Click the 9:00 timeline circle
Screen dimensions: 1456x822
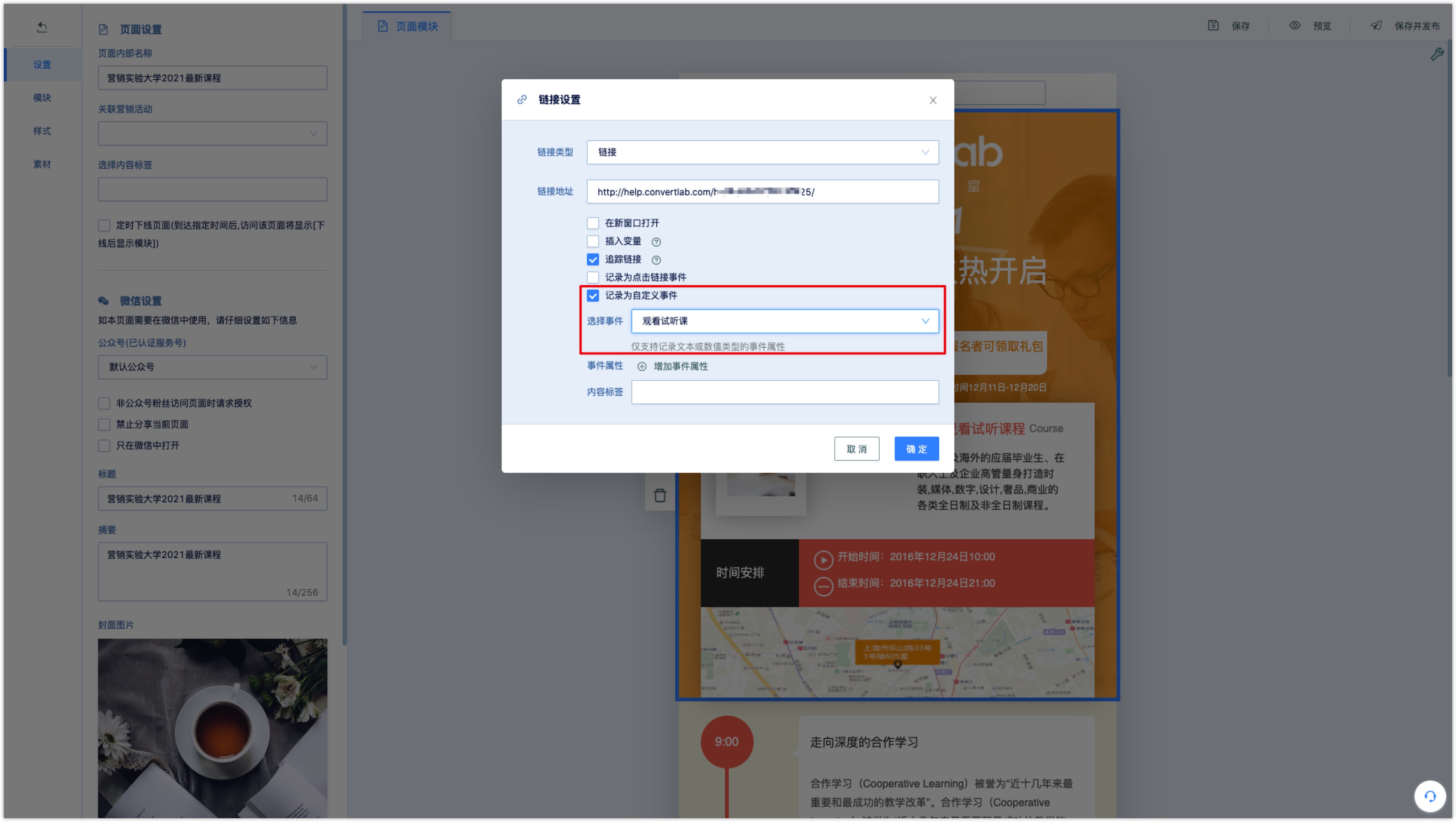point(727,742)
